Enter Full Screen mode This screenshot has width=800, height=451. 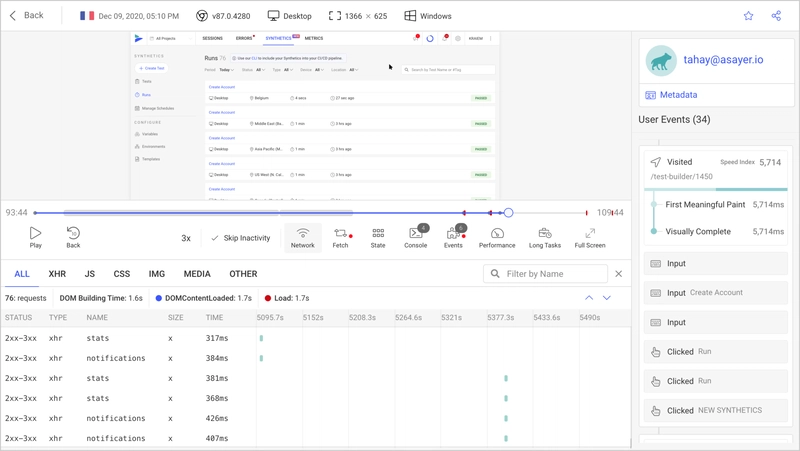click(x=590, y=238)
